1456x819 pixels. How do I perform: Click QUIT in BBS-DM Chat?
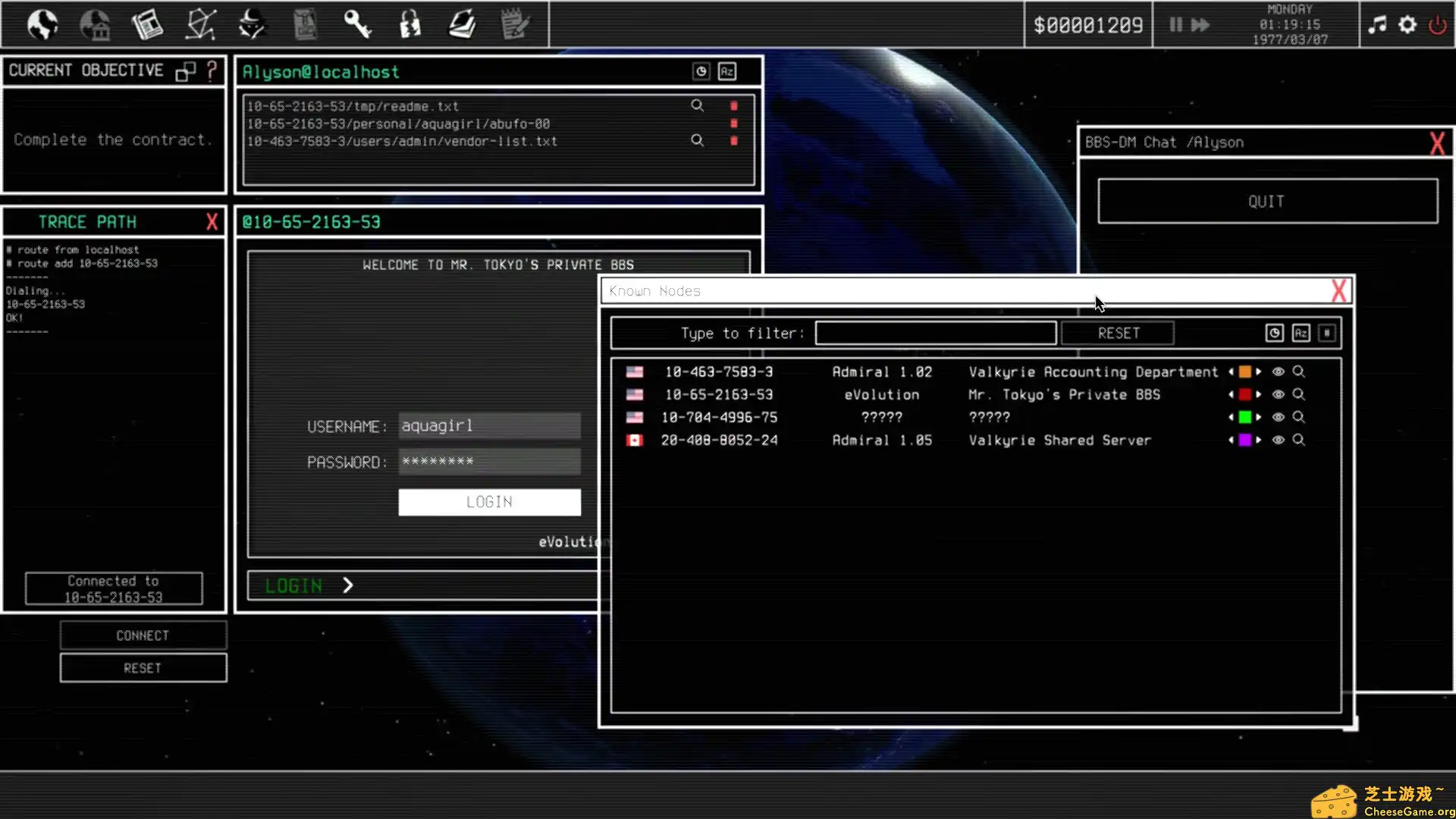(1267, 202)
